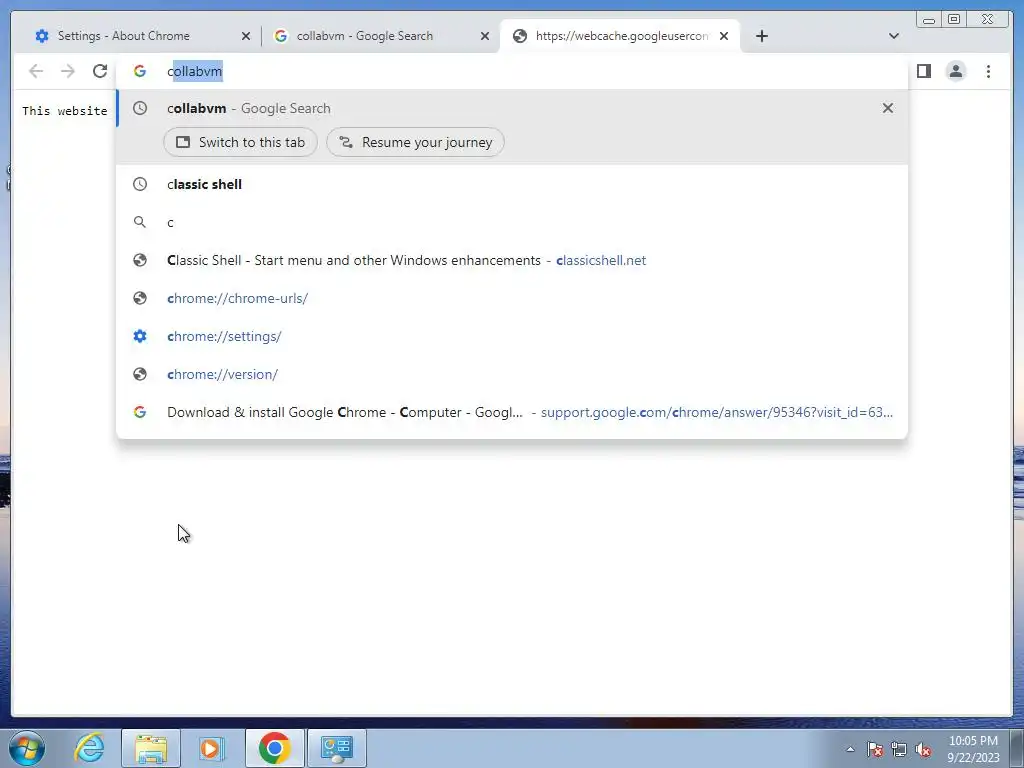
Task: Go back with the left arrow
Action: (x=36, y=71)
